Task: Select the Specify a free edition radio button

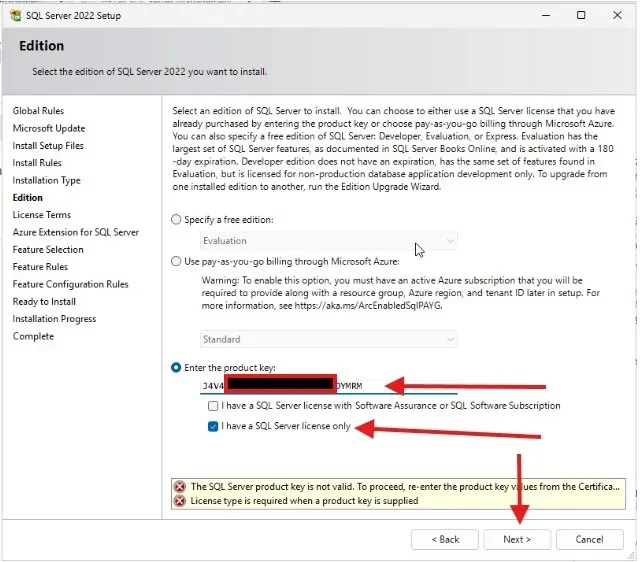Action: (x=176, y=220)
